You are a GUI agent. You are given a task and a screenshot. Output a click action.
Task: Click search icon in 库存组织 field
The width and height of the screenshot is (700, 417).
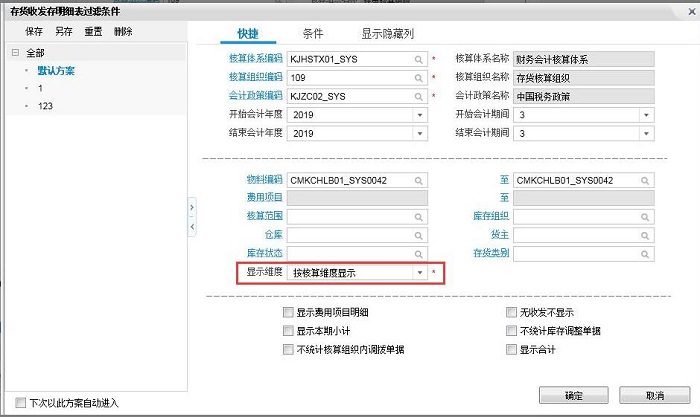tap(646, 217)
